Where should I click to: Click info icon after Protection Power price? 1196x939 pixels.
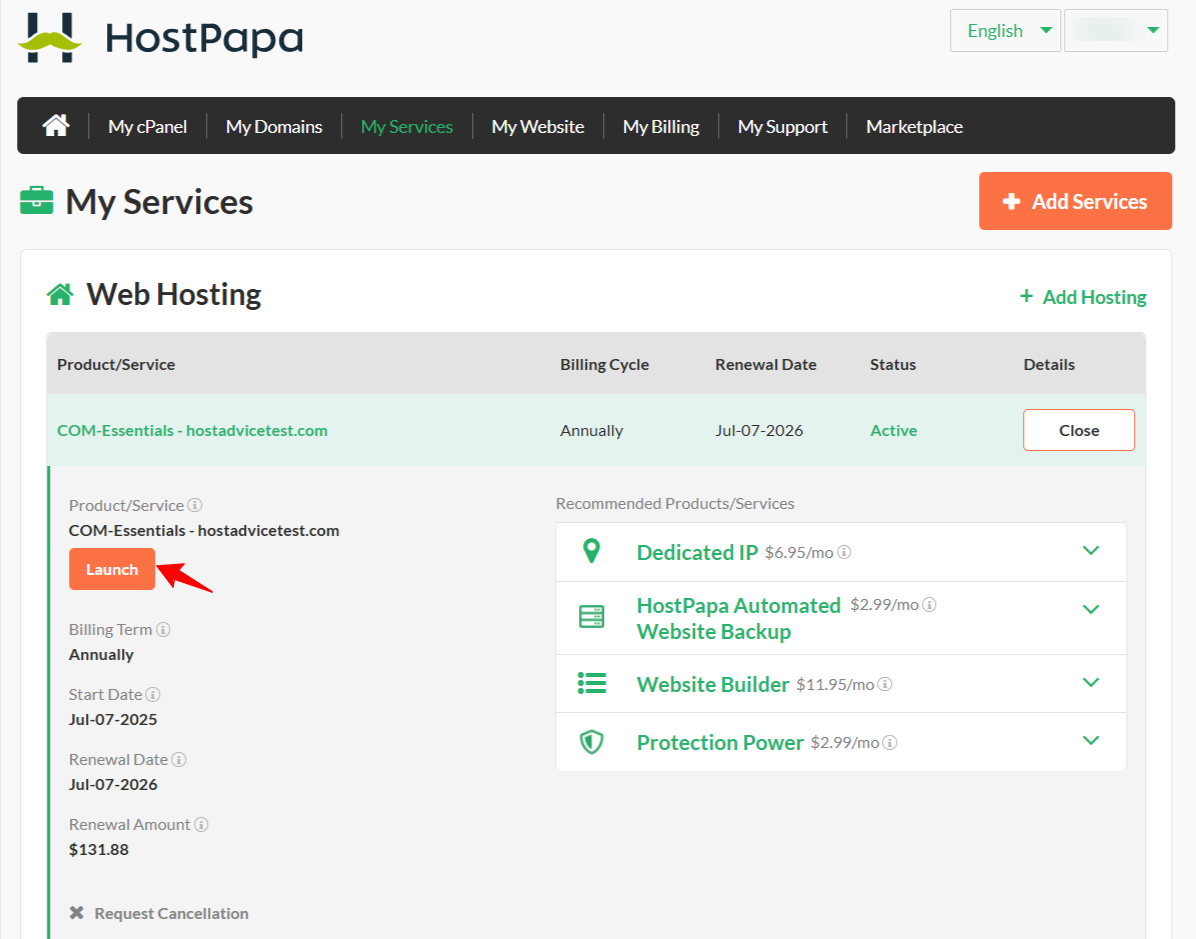[890, 742]
